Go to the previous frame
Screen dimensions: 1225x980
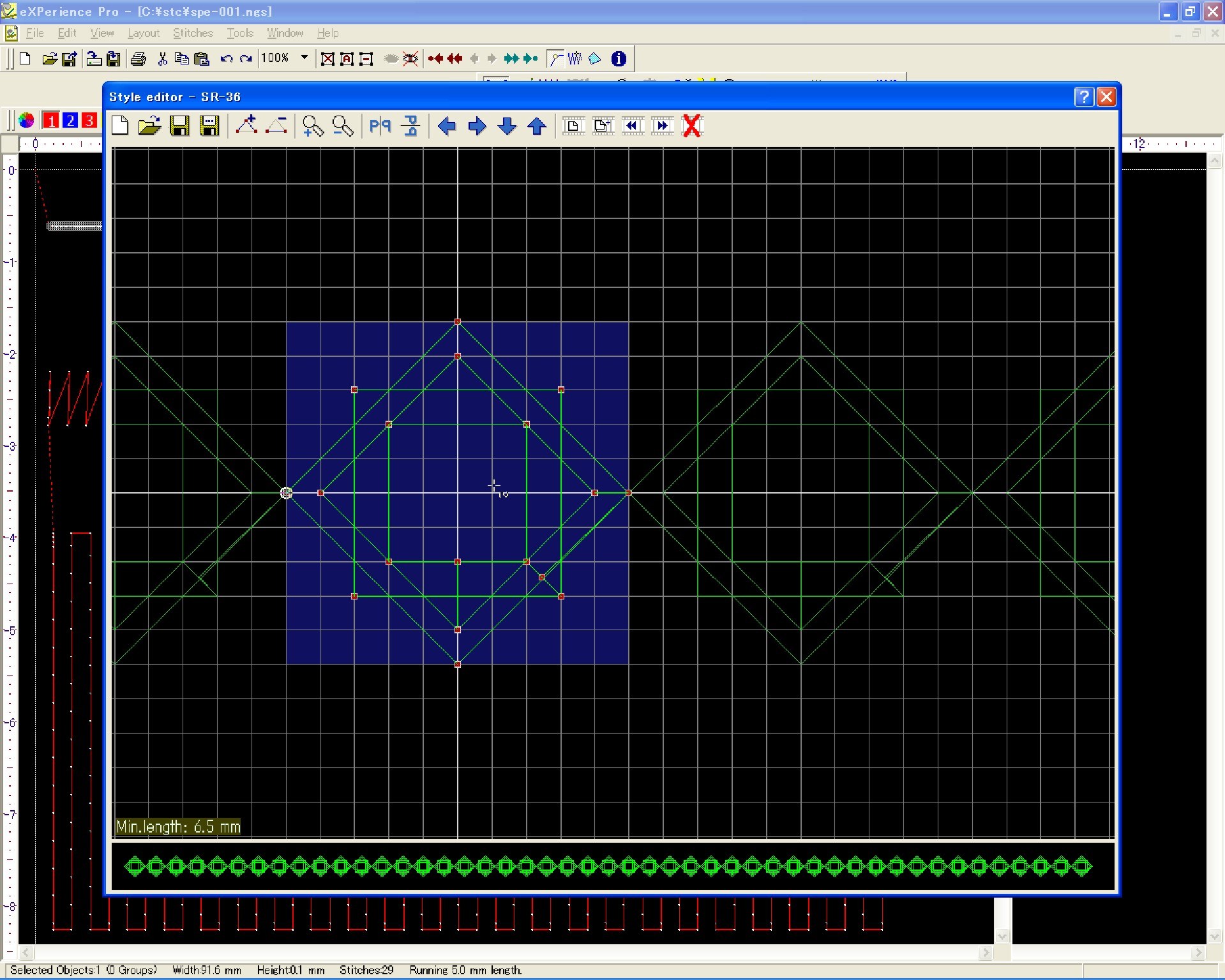tap(633, 126)
